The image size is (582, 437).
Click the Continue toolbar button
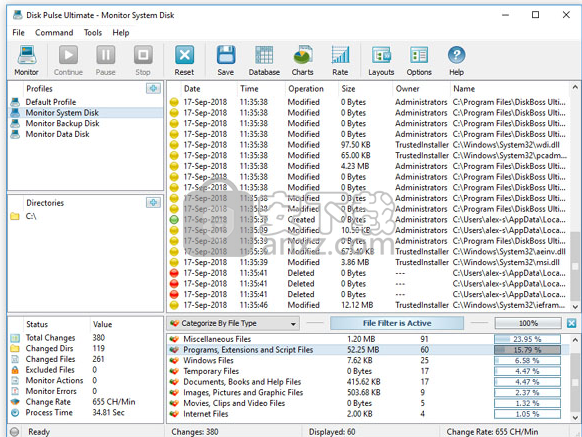68,60
